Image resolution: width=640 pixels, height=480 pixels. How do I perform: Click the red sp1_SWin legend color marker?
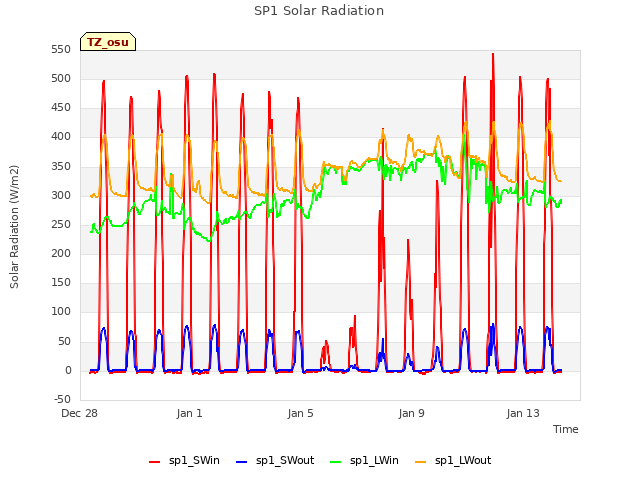(x=154, y=462)
